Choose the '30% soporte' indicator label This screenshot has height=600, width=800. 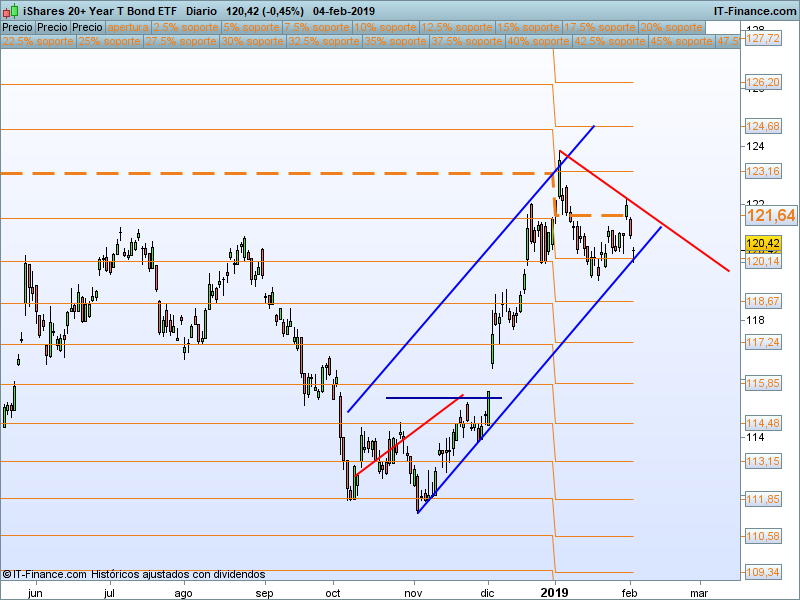coord(253,41)
